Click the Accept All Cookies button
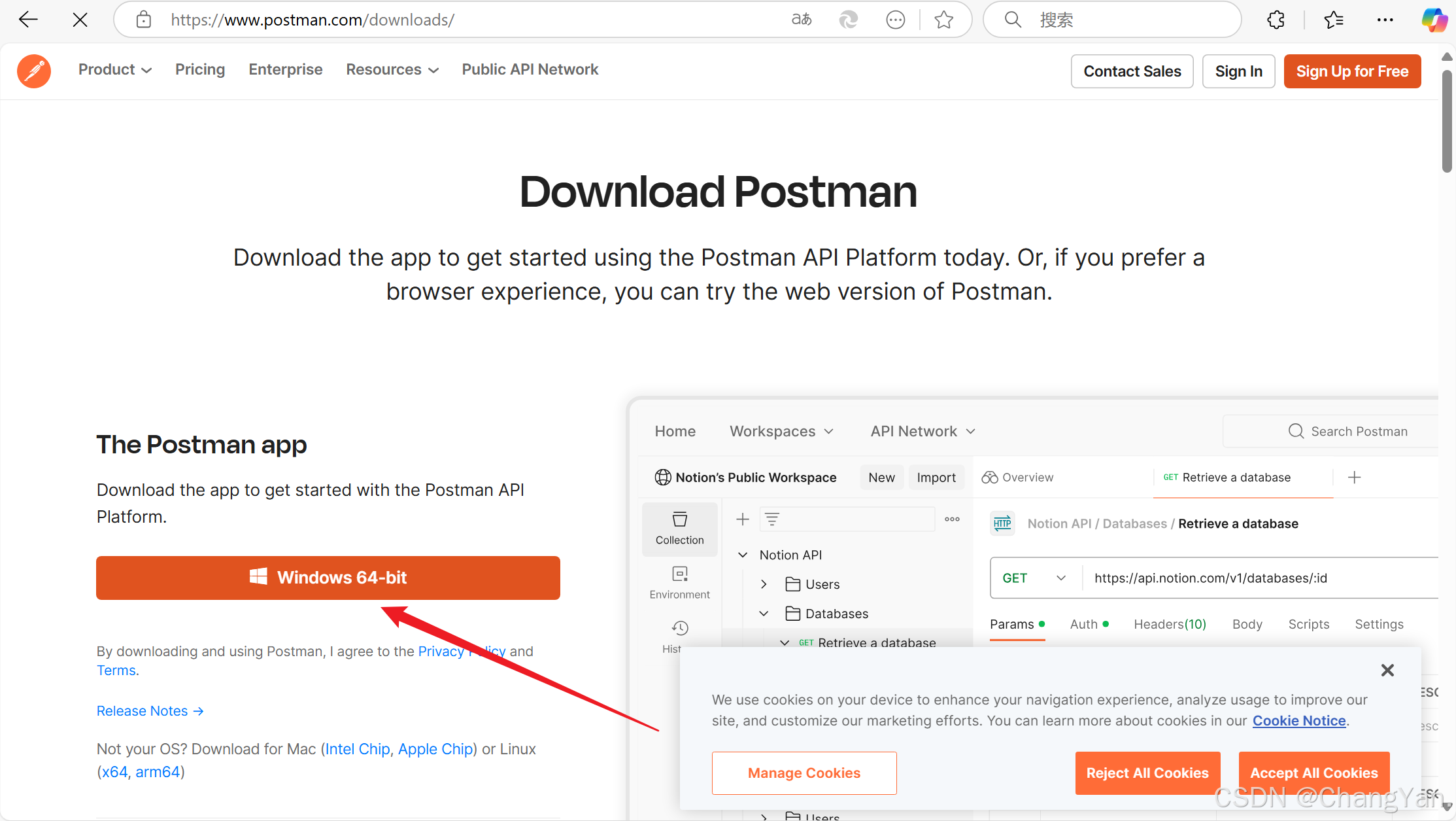 click(x=1313, y=773)
